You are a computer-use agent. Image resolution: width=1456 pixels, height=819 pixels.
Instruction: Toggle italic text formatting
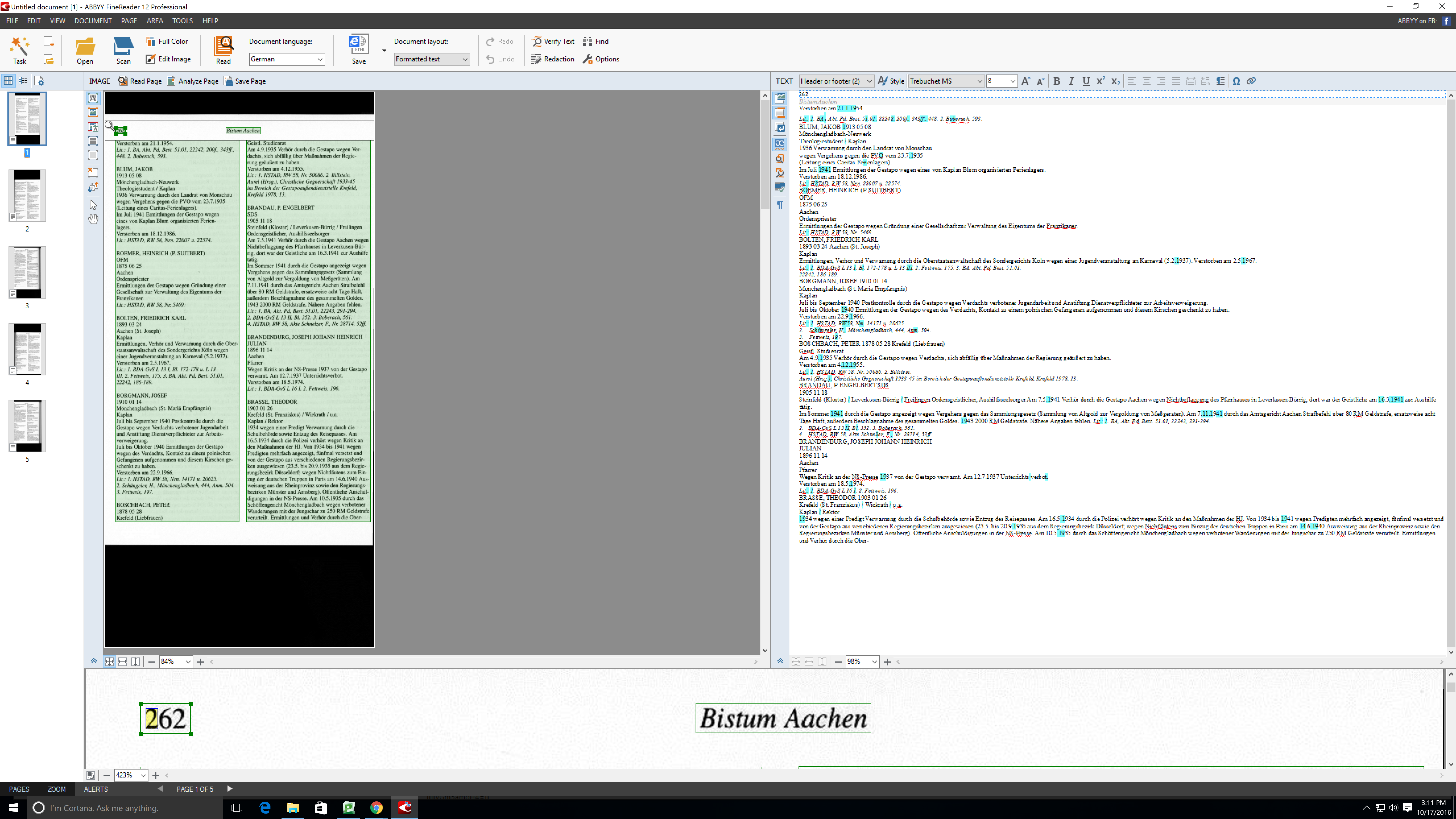(x=1071, y=81)
